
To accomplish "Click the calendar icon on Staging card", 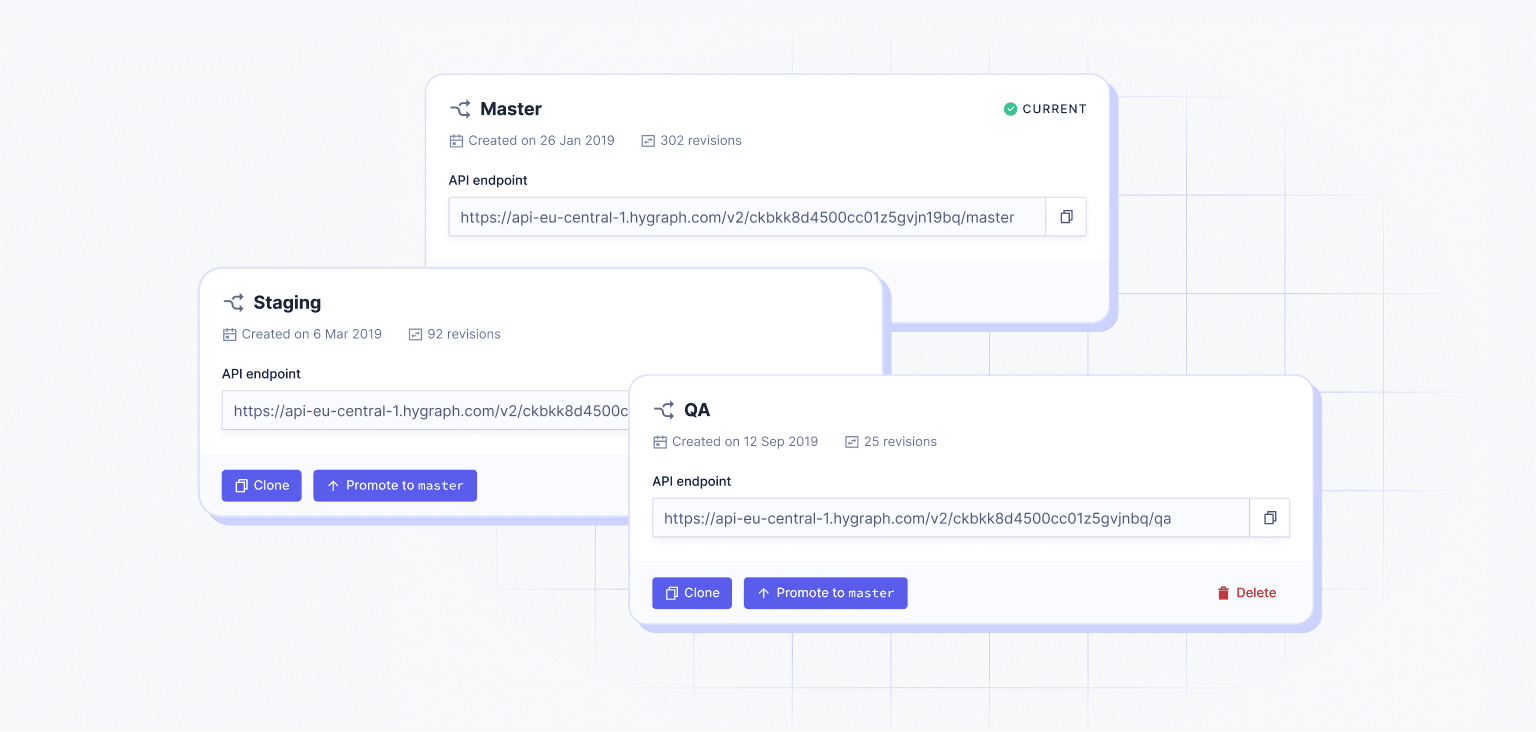I will coord(229,334).
